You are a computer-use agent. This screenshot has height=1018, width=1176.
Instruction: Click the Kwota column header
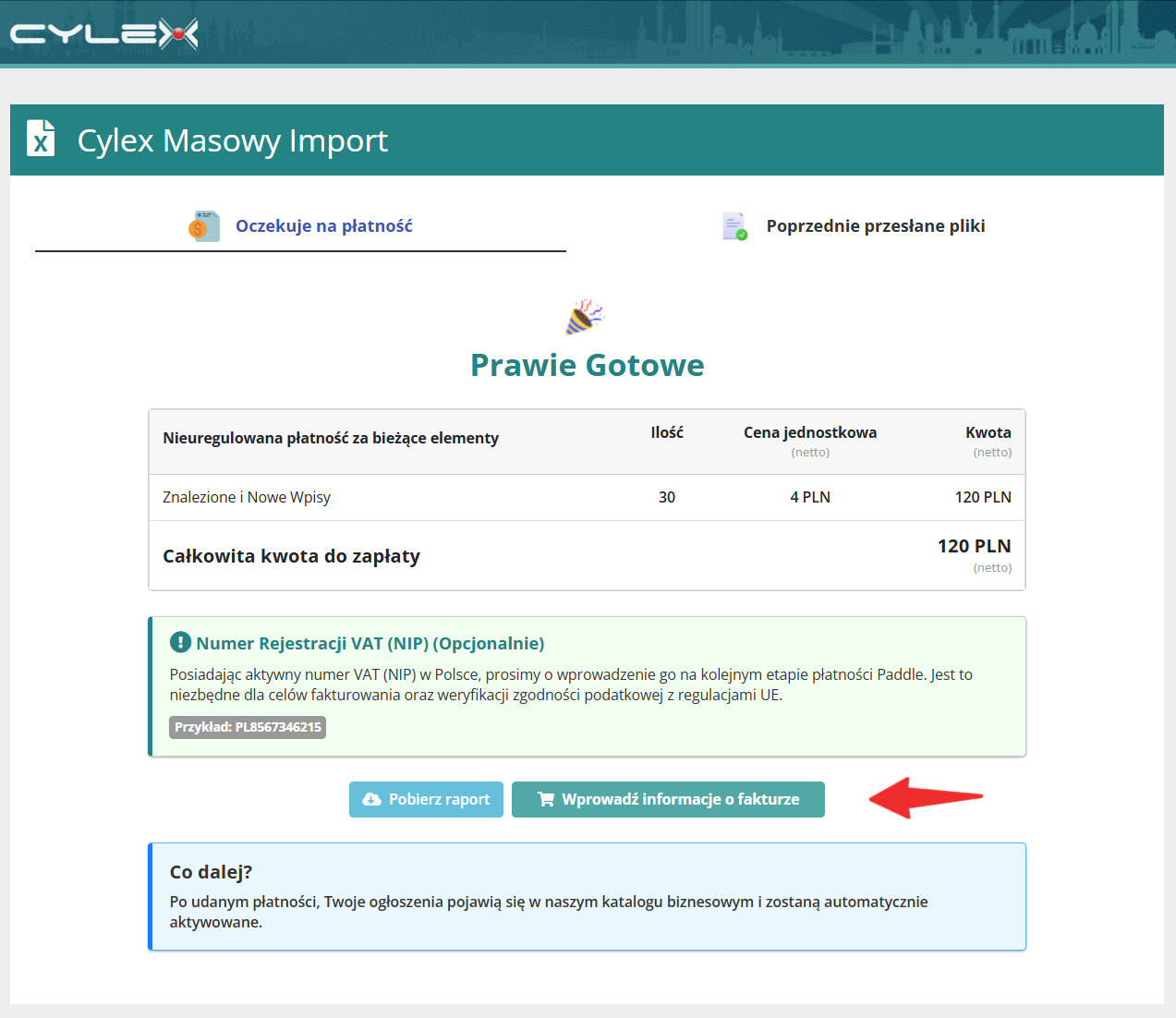(988, 432)
